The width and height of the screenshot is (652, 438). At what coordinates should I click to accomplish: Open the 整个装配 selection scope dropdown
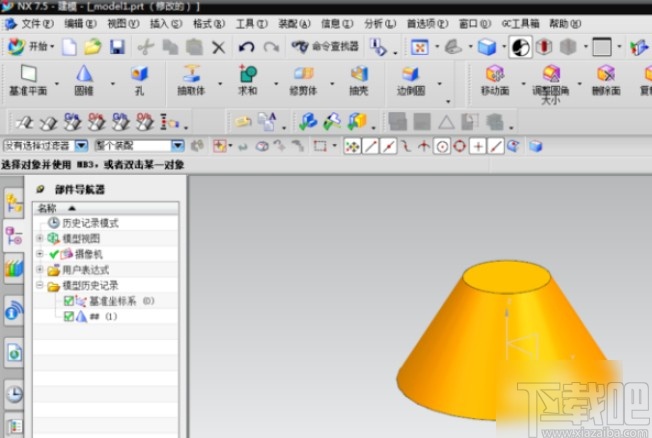click(178, 146)
